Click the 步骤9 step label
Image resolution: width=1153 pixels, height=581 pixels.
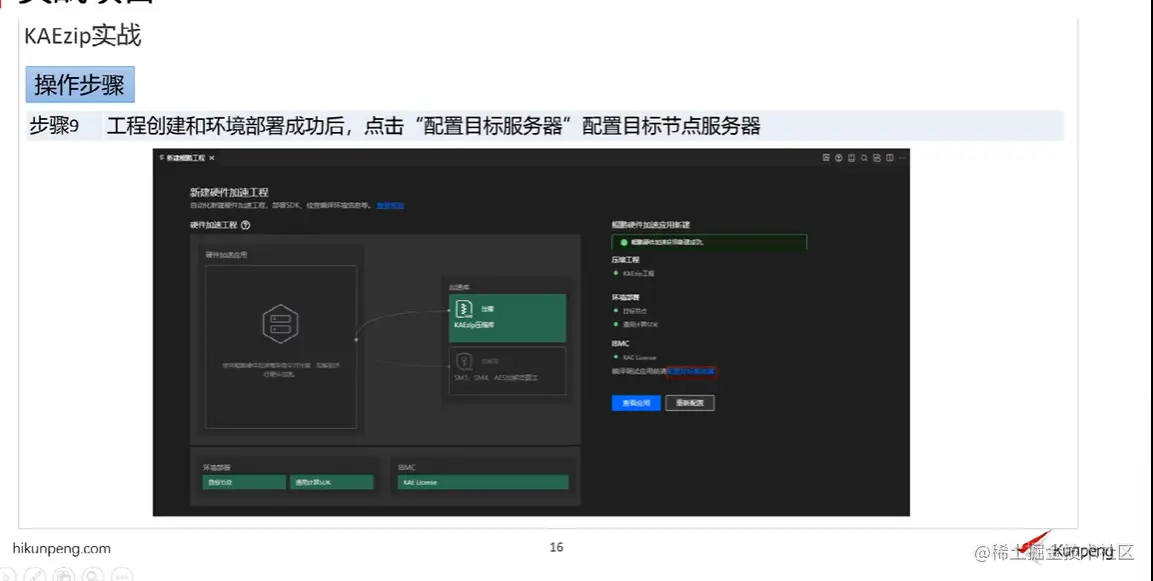pos(54,126)
